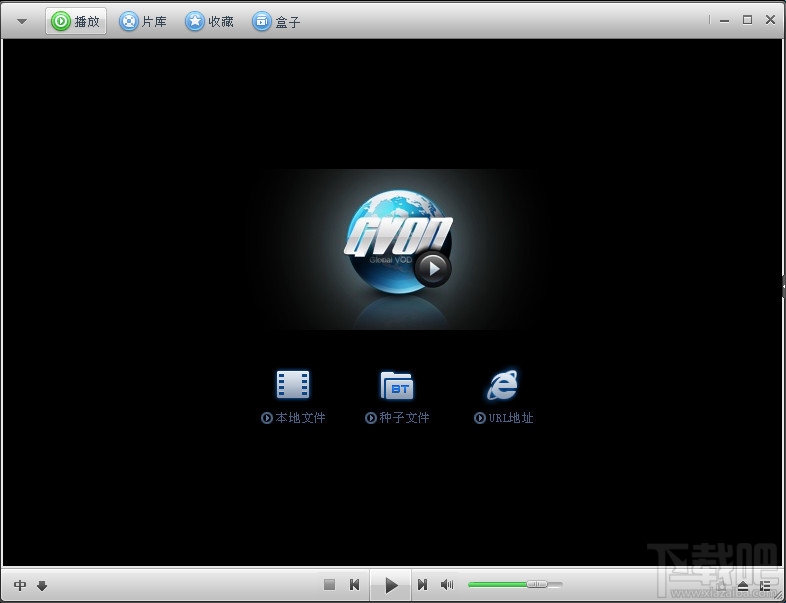Mute the volume speaker icon
The height and width of the screenshot is (603, 786).
click(x=447, y=584)
